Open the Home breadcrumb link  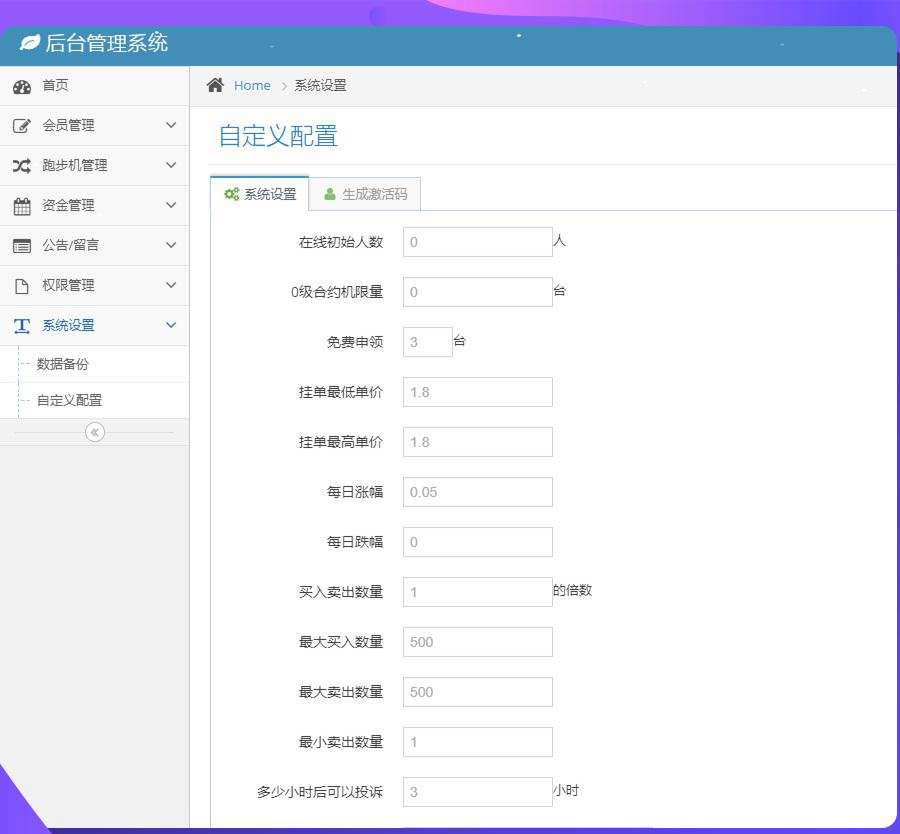point(252,86)
